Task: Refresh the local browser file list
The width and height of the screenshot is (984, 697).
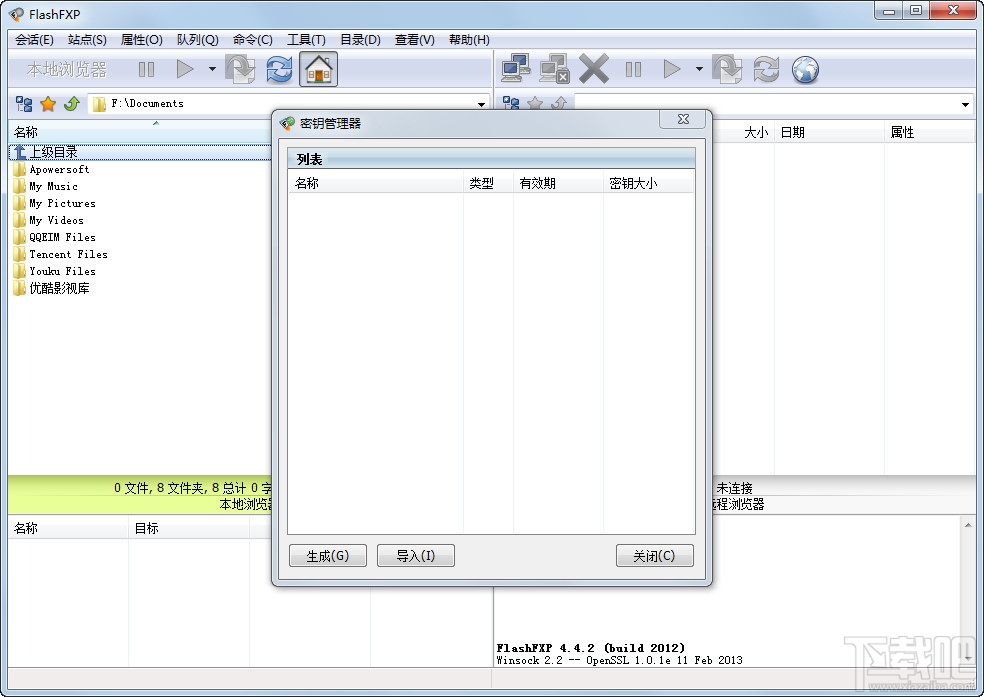Action: [x=278, y=69]
